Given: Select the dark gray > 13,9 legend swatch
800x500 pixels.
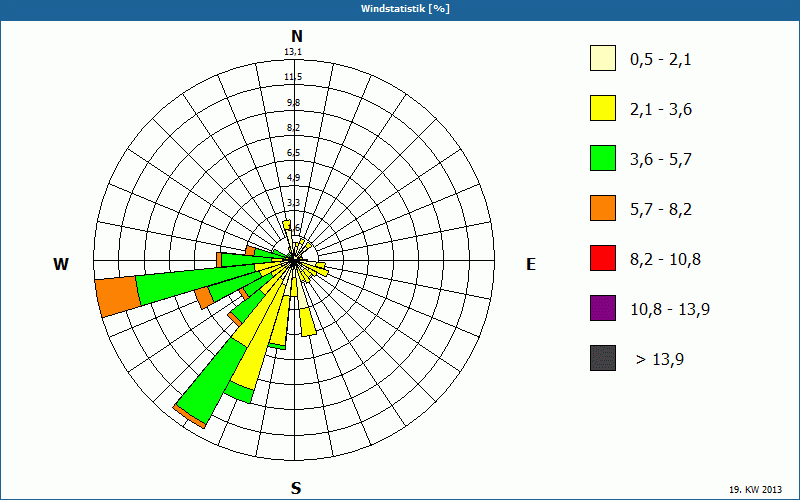Looking at the screenshot, I should pyautogui.click(x=603, y=358).
